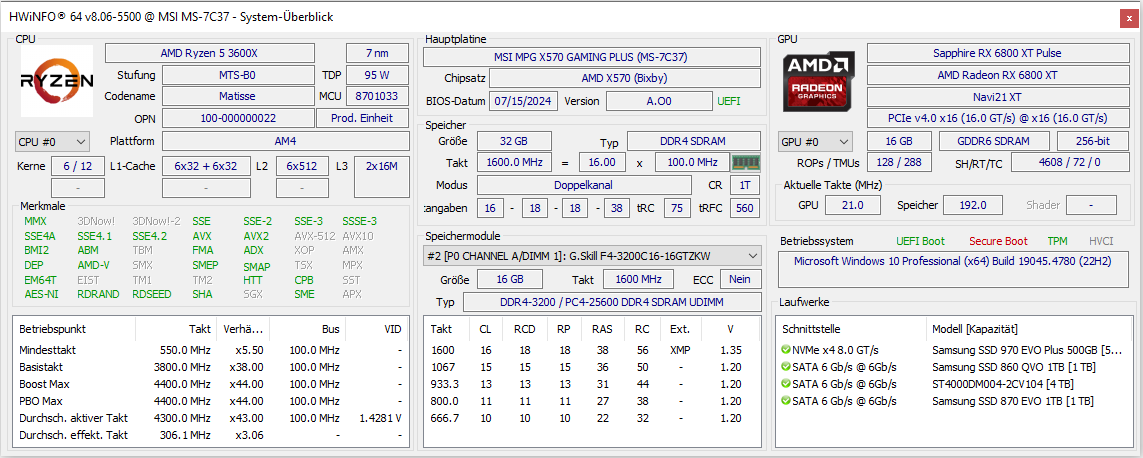The image size is (1143, 458).
Task: Click green status icon for NVMe drive
Action: (x=785, y=350)
